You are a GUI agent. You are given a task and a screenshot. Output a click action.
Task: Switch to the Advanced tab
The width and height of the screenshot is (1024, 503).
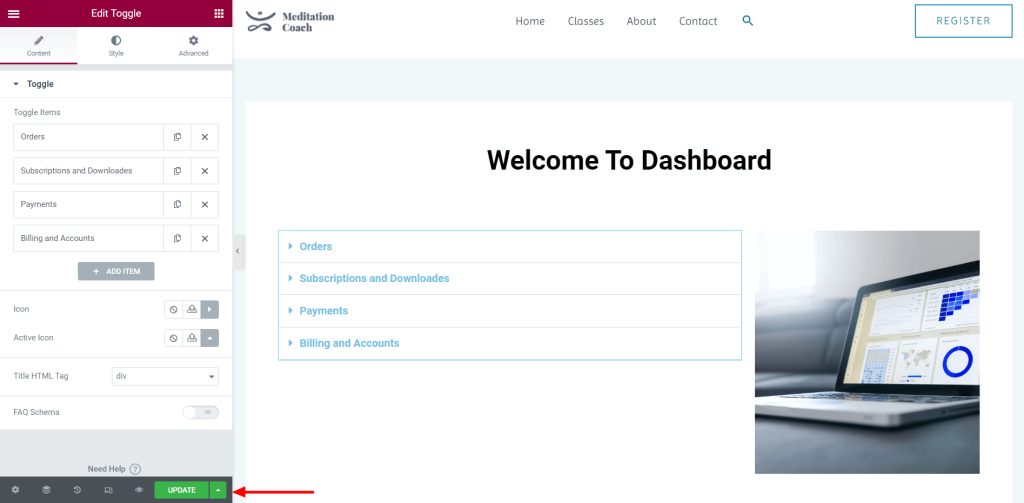coord(193,45)
